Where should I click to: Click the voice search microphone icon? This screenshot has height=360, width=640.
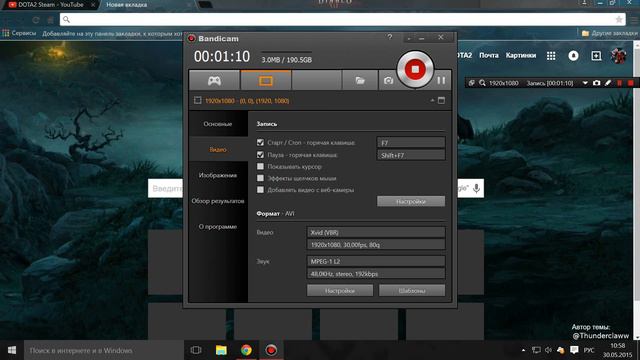(476, 189)
